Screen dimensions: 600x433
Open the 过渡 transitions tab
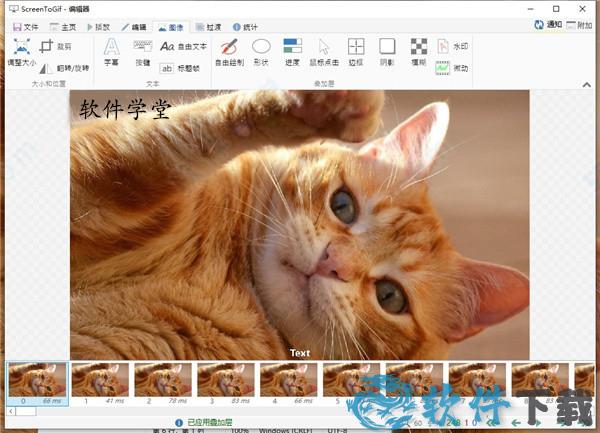(x=209, y=26)
